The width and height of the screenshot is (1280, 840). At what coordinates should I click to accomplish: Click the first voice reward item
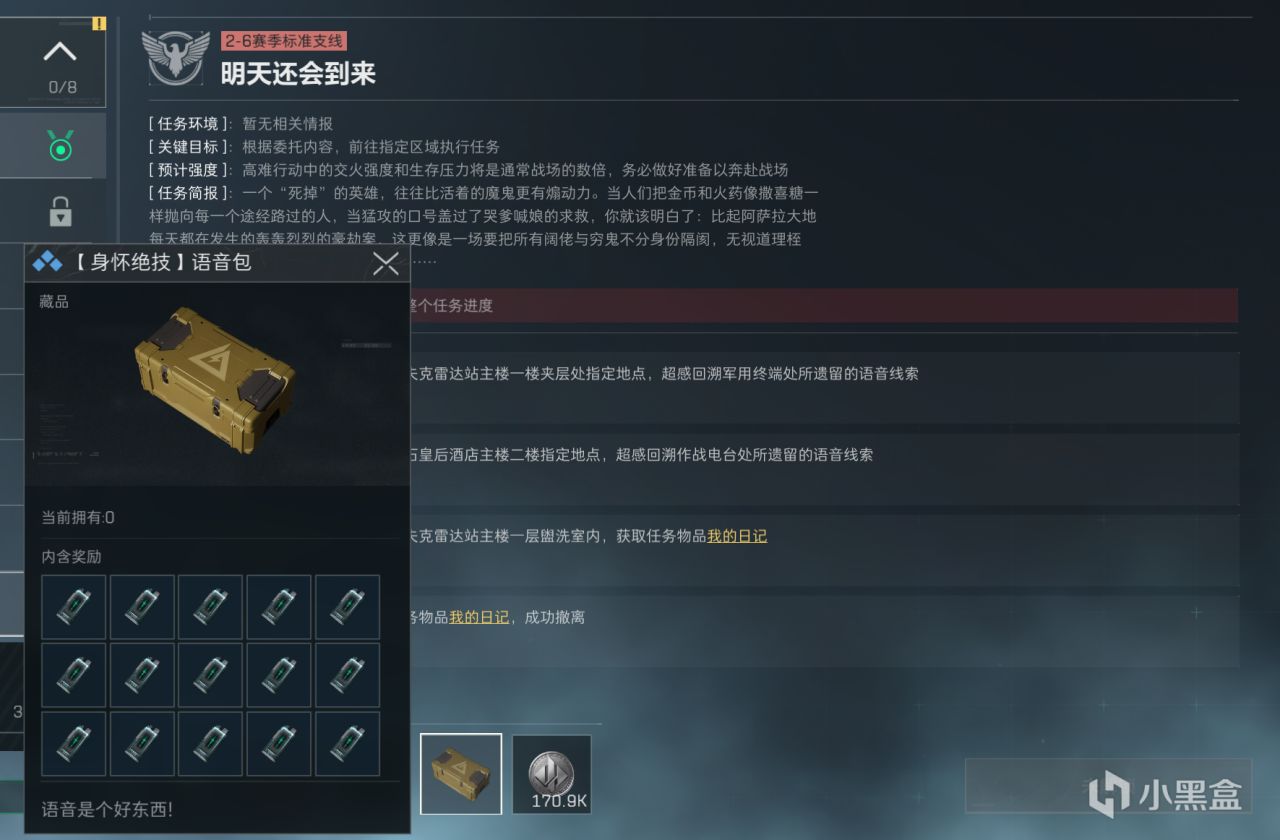point(74,607)
